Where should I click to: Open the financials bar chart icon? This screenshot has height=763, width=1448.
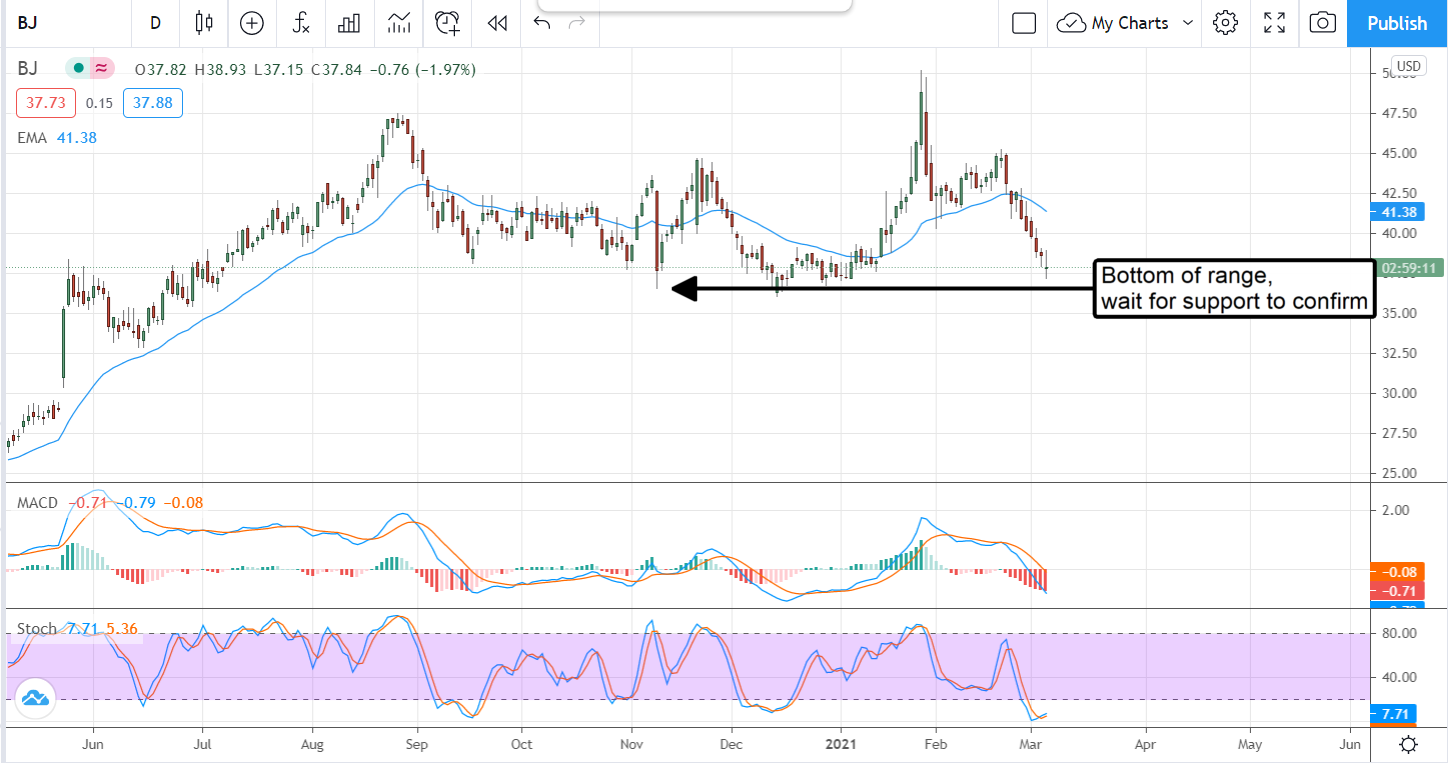349,23
